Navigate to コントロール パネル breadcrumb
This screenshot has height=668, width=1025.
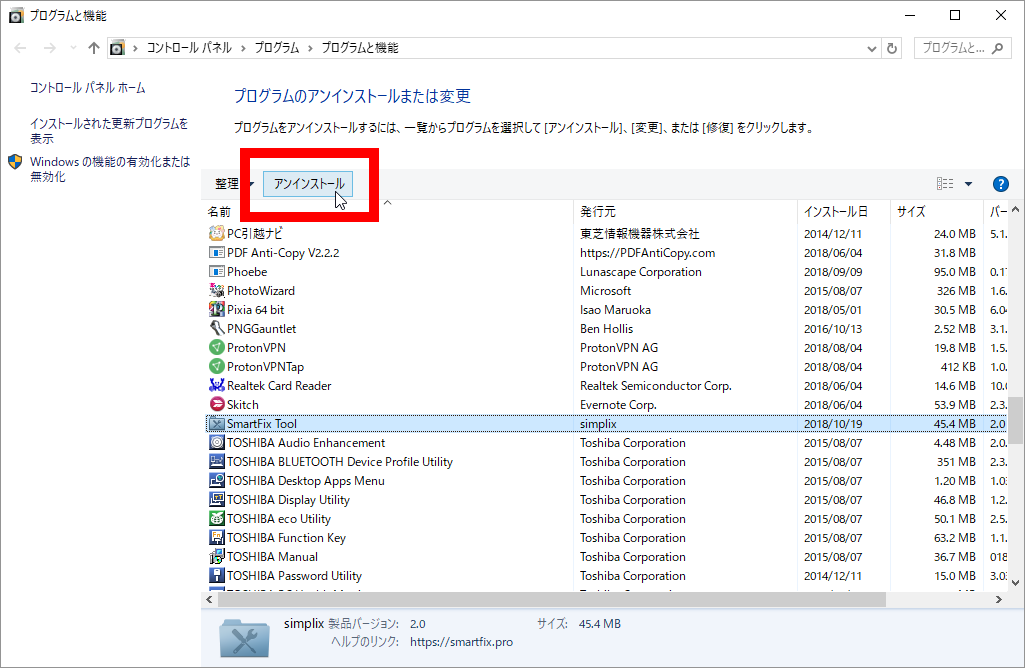pos(189,48)
